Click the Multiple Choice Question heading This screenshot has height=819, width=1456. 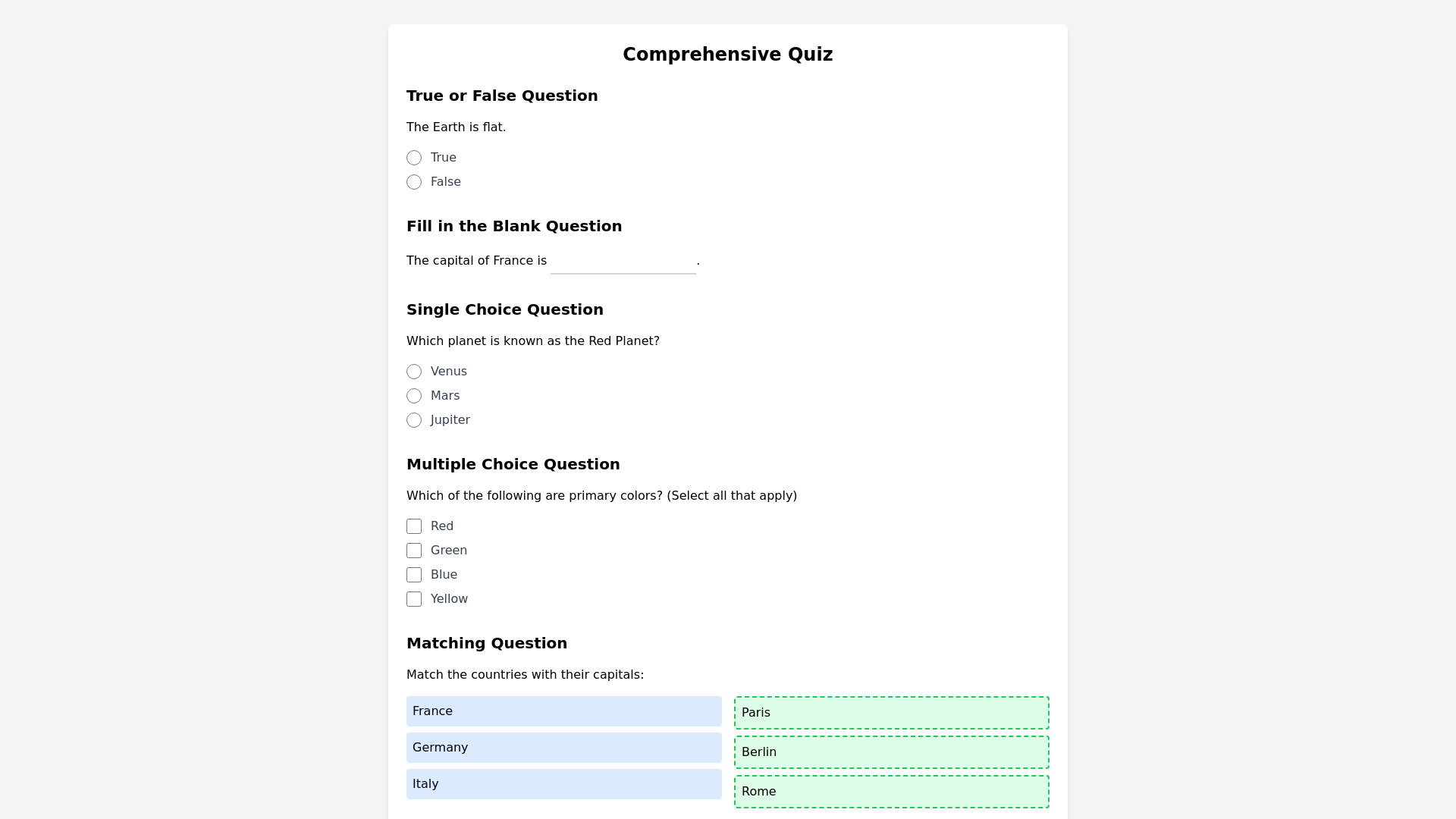[513, 464]
